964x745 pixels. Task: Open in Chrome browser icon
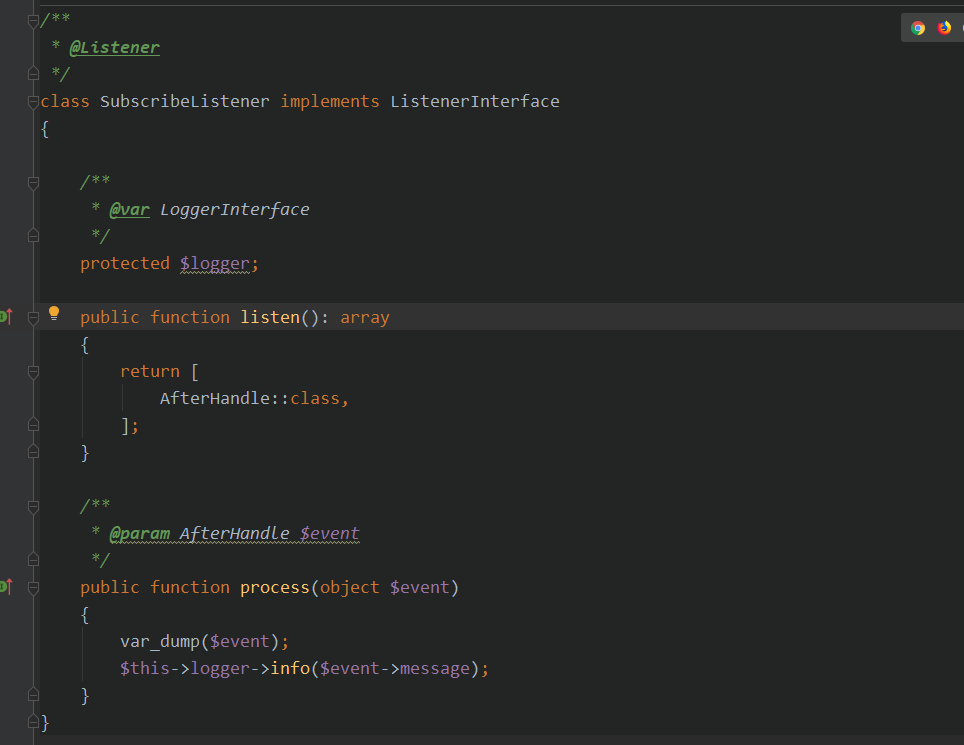(918, 28)
